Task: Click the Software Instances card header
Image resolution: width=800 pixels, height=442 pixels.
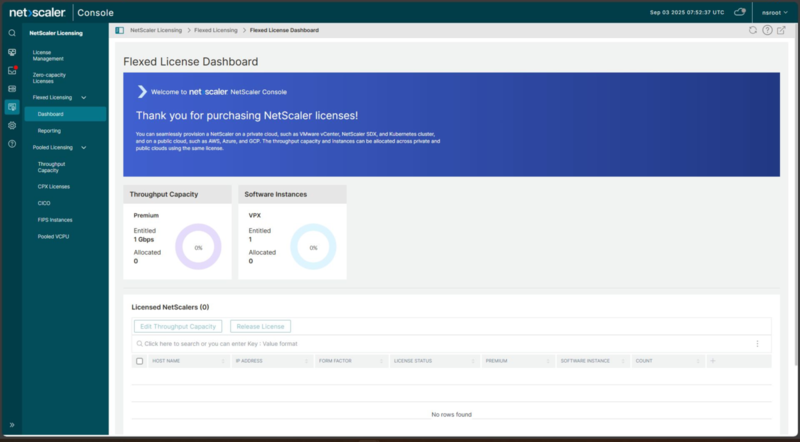Action: pos(292,194)
